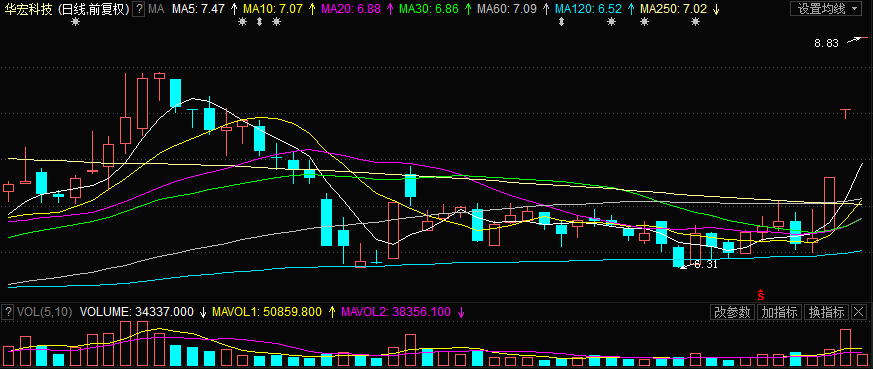This screenshot has width=873, height=369.
Task: Click the asterisk marker beneath the 7.02 value
Action: pyautogui.click(x=695, y=22)
